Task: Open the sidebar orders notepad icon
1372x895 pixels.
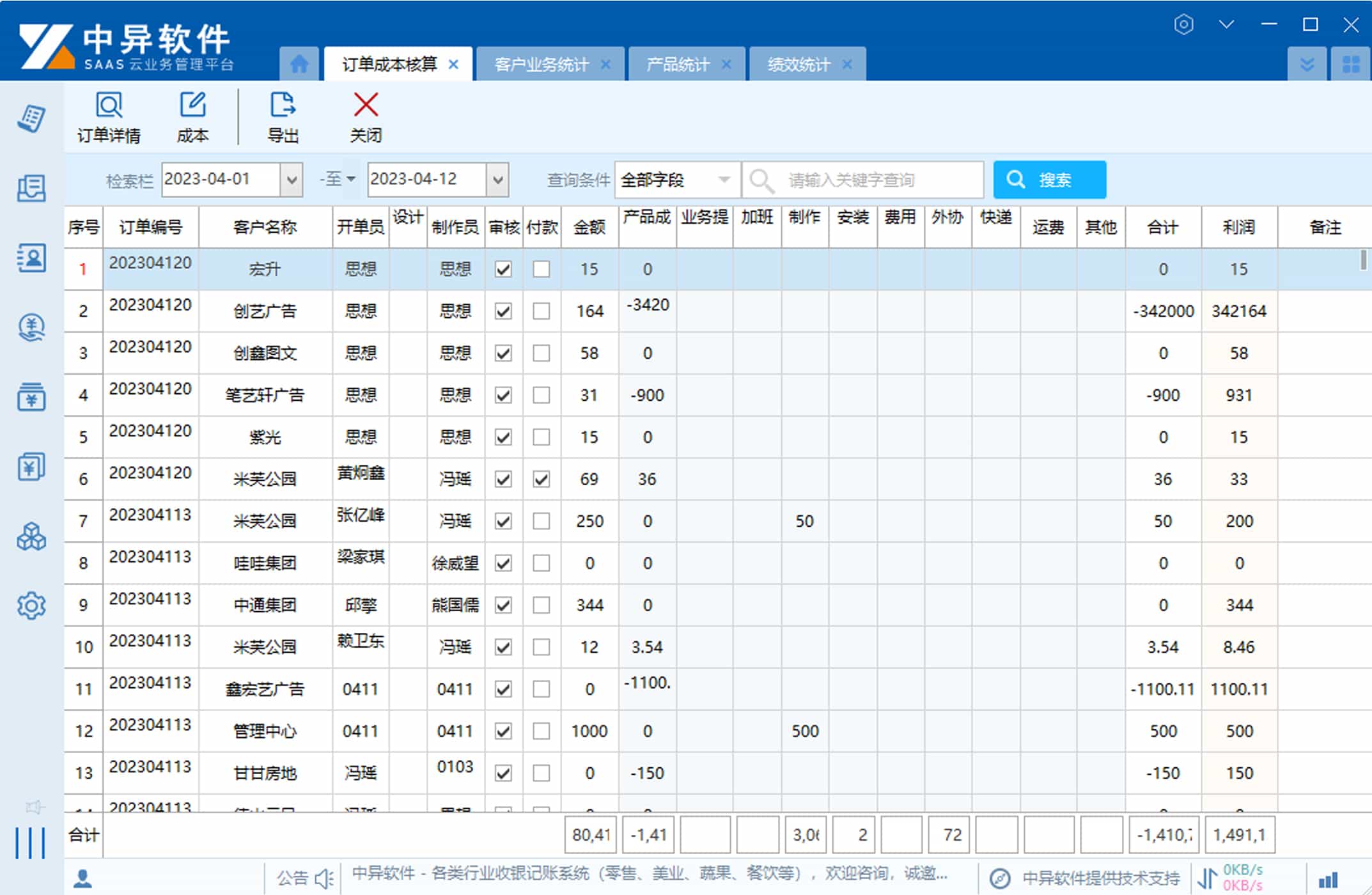Action: click(x=31, y=118)
